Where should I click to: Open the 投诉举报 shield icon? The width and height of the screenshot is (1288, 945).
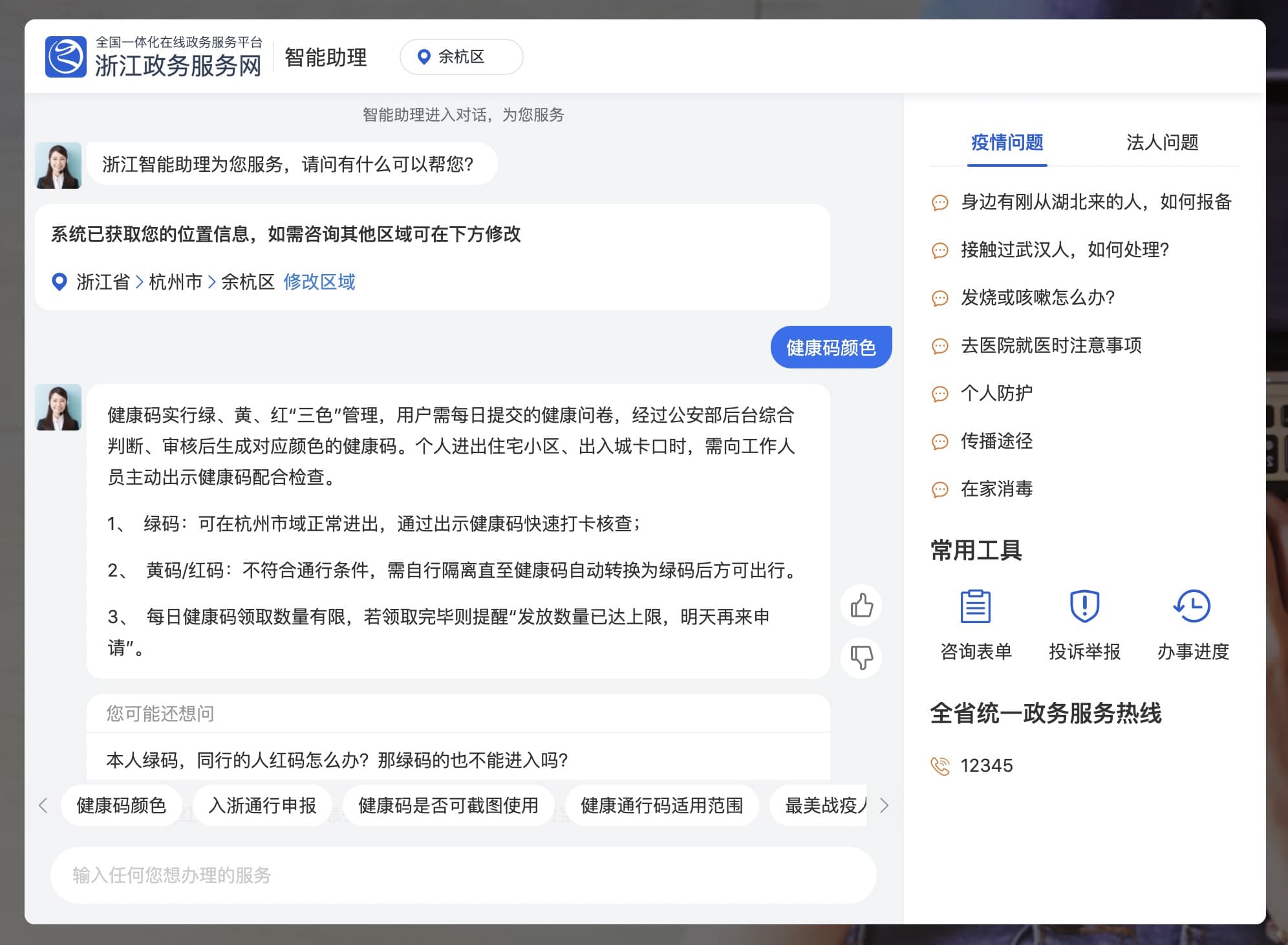(1084, 606)
